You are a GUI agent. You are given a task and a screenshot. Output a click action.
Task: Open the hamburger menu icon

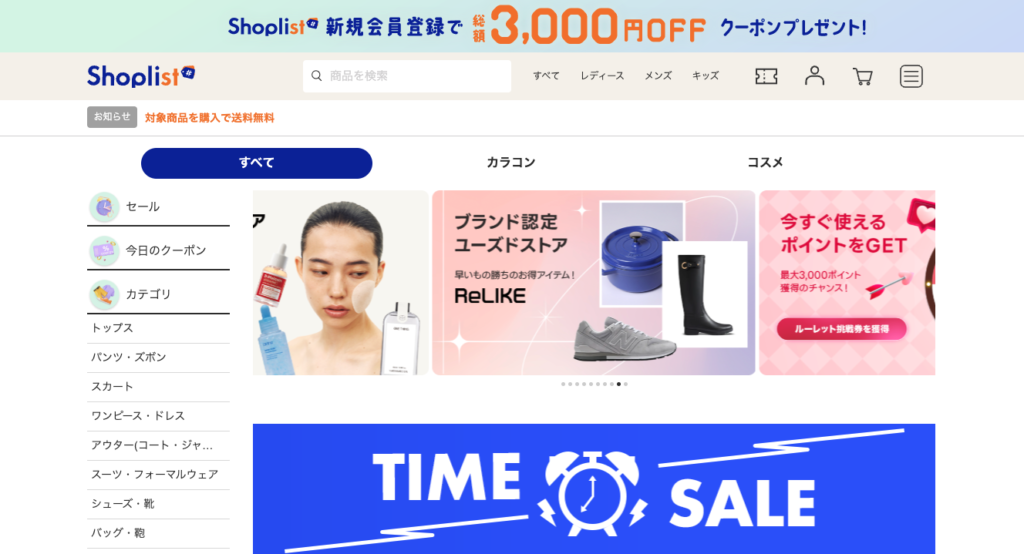point(911,76)
